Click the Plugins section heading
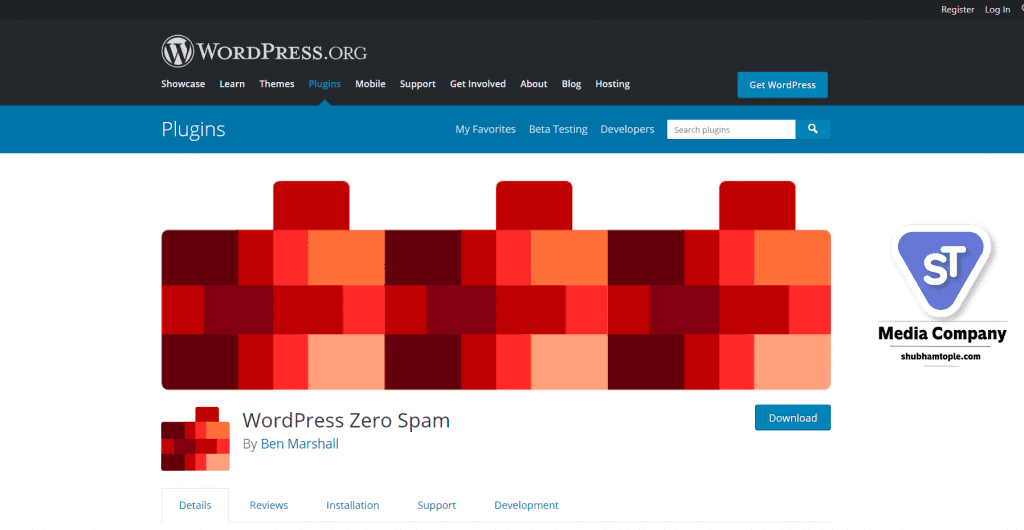The image size is (1024, 530). pyautogui.click(x=193, y=129)
